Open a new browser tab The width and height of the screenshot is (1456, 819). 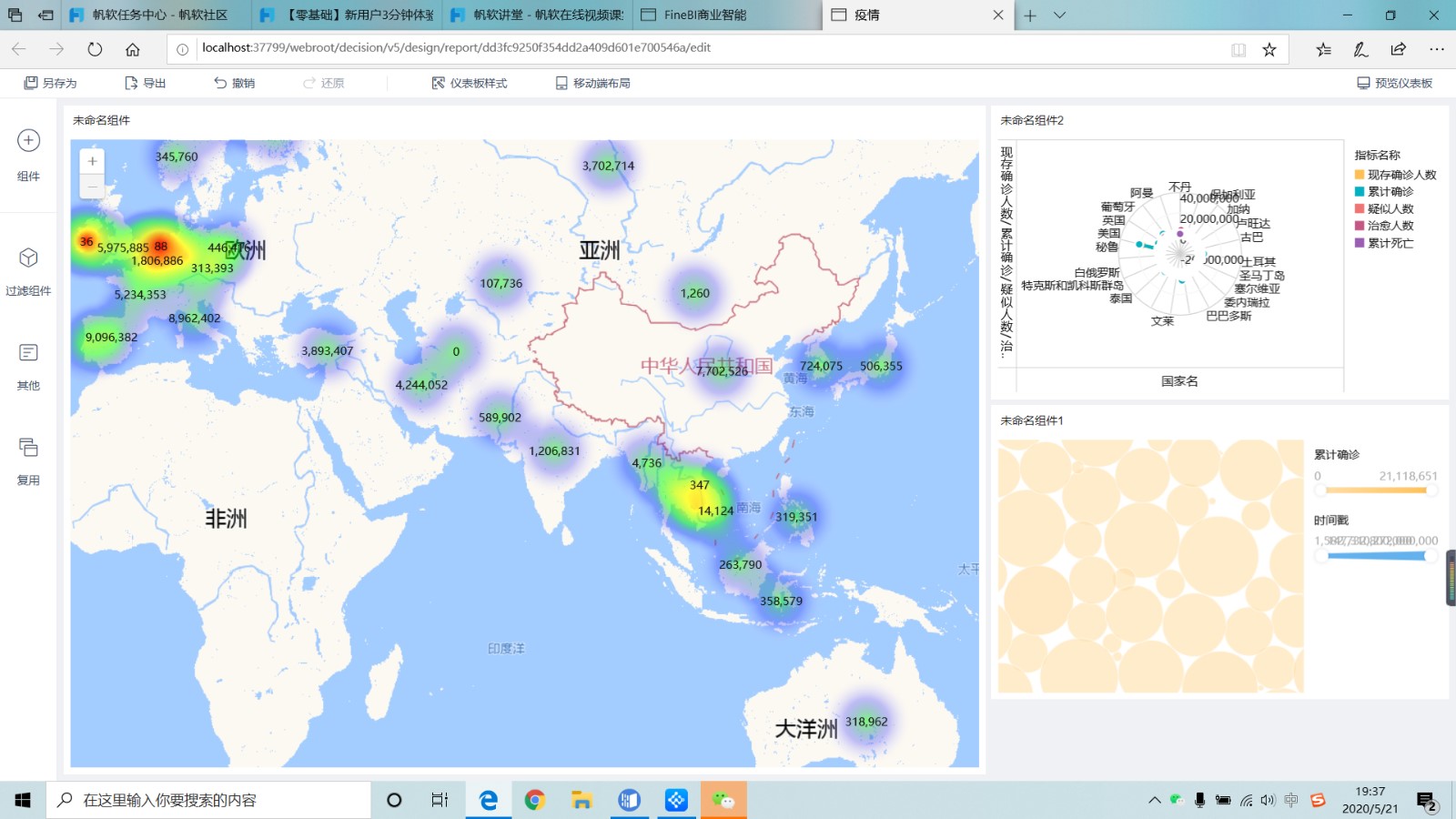tap(1030, 15)
